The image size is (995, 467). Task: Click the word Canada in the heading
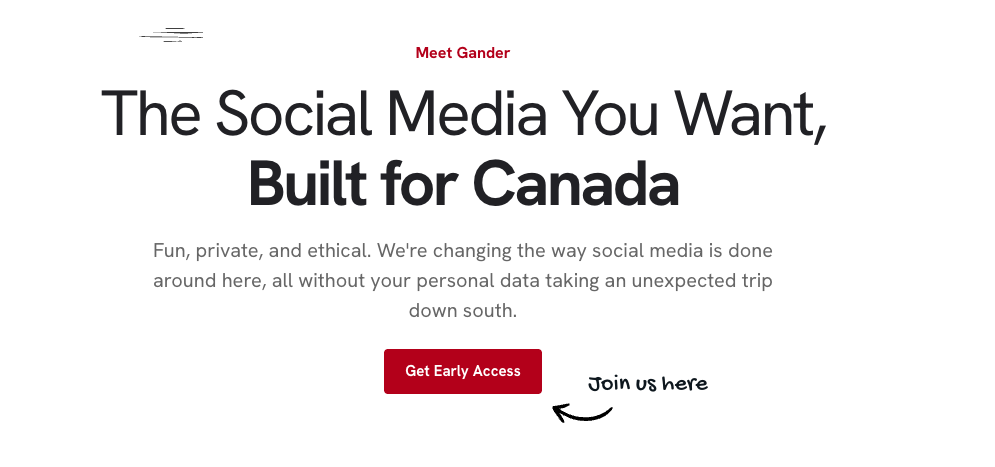[x=576, y=183]
